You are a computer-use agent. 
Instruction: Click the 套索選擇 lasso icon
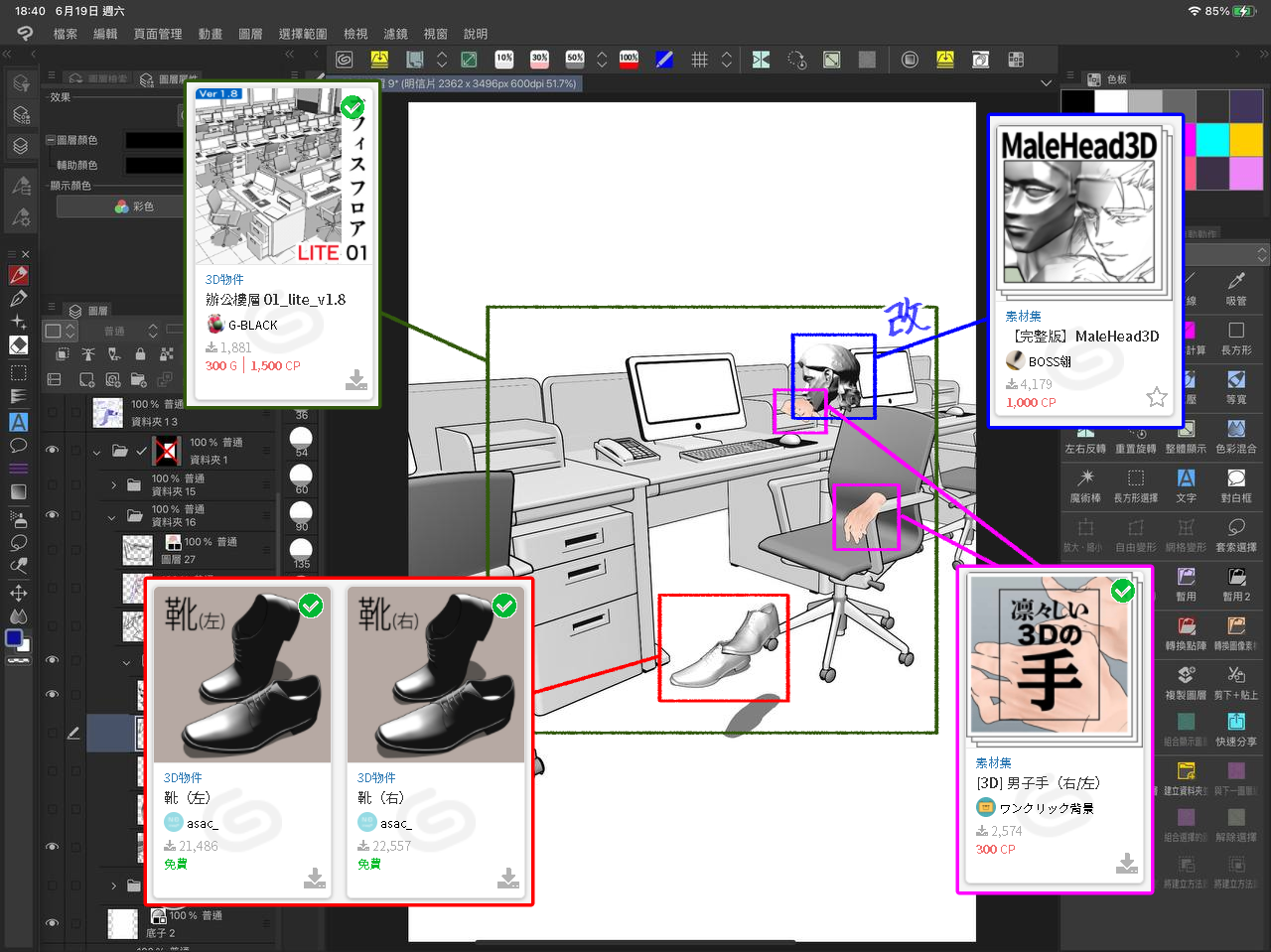pyautogui.click(x=1236, y=534)
